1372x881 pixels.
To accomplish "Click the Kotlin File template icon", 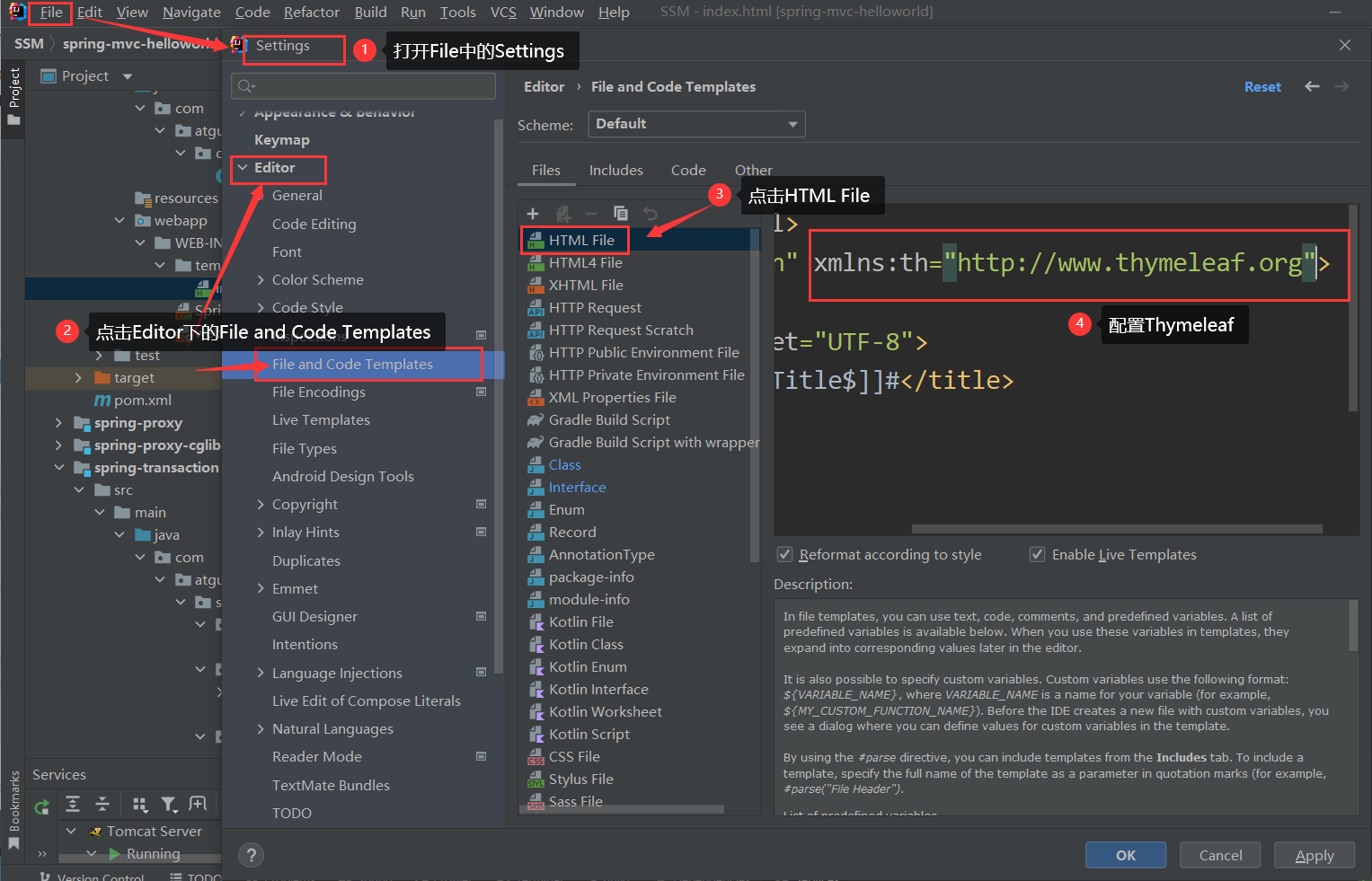I will [x=536, y=621].
